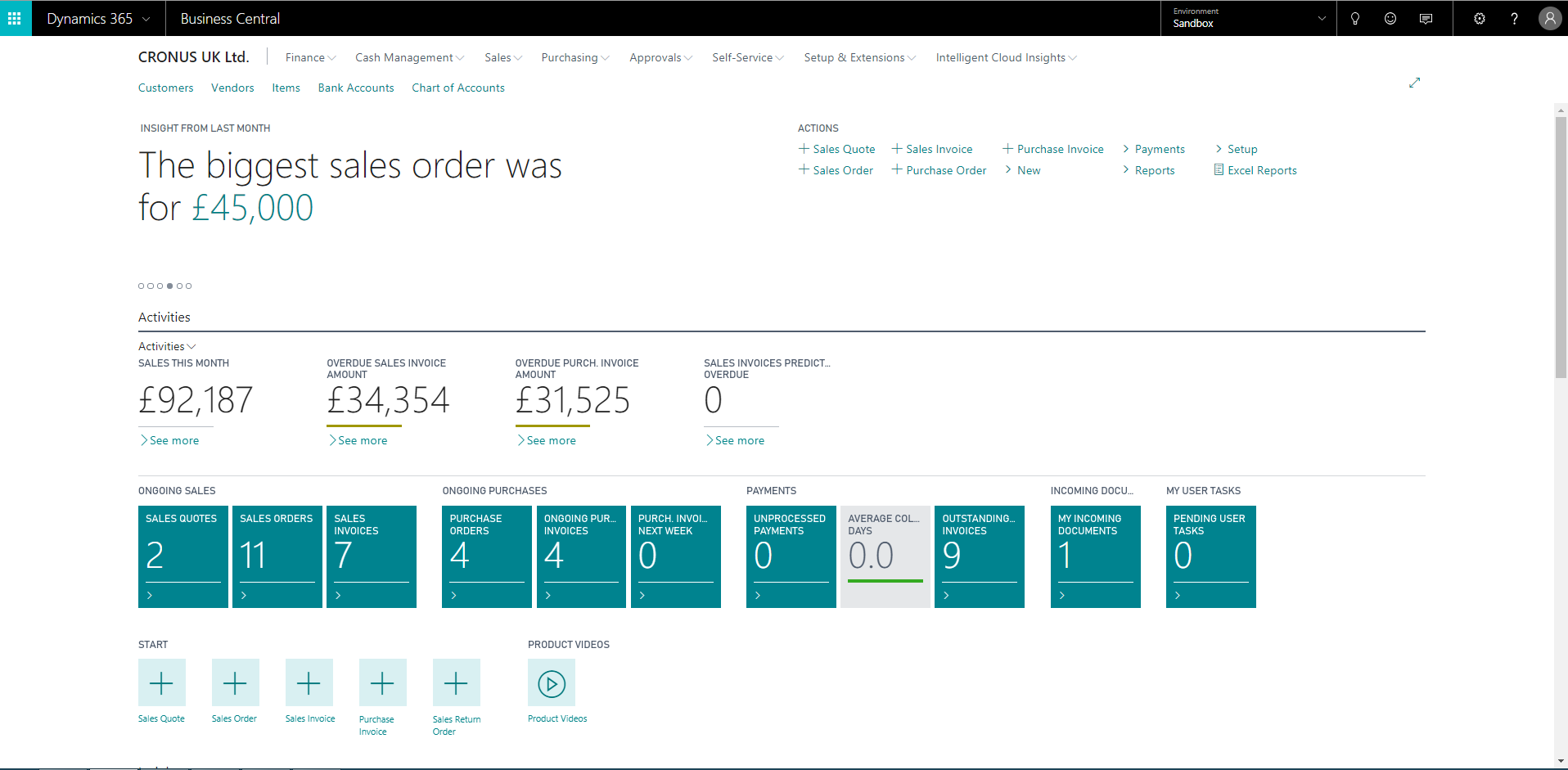
Task: Select the first insight carousel dot
Action: (141, 286)
